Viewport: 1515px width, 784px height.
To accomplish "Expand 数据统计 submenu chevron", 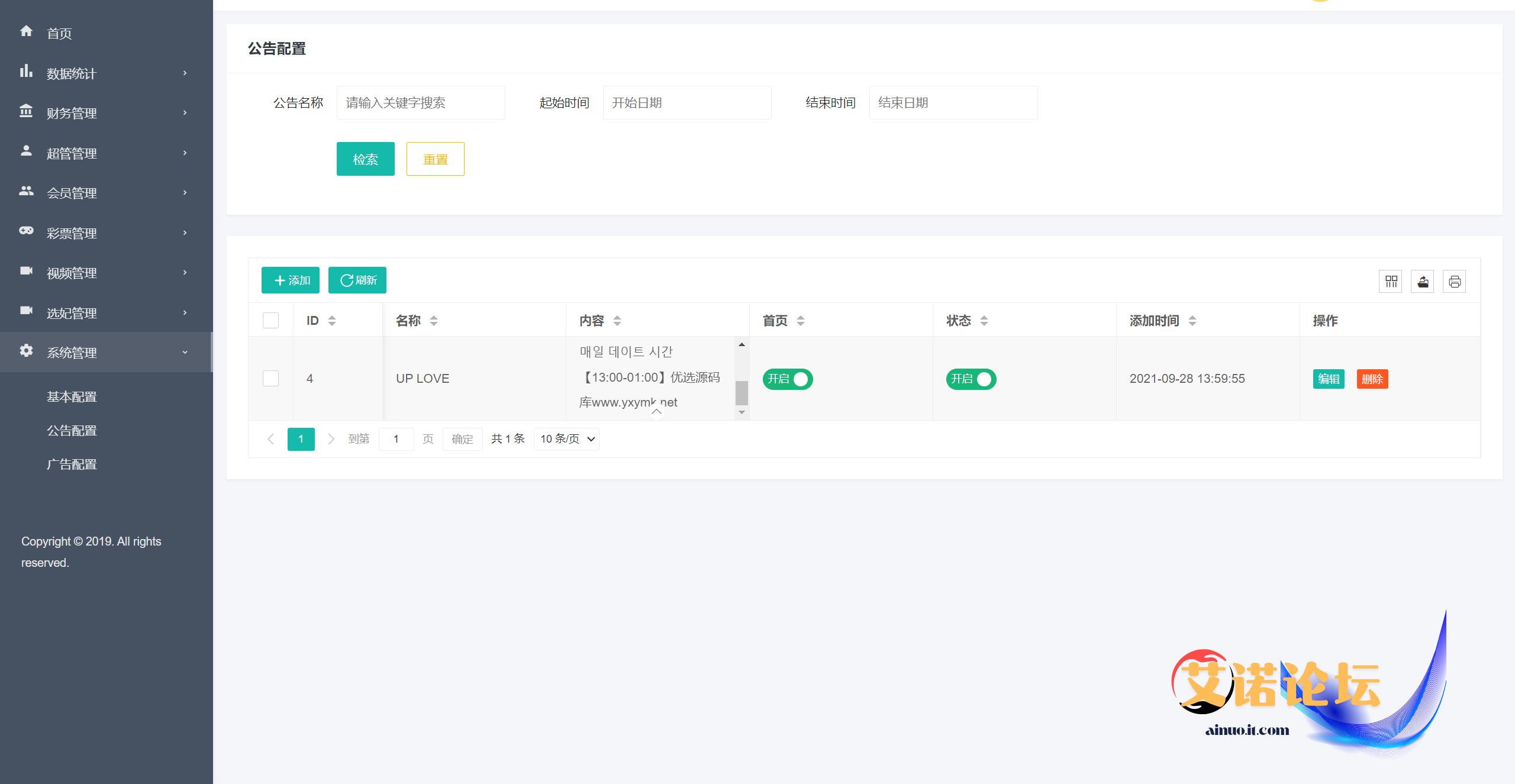I will click(185, 73).
